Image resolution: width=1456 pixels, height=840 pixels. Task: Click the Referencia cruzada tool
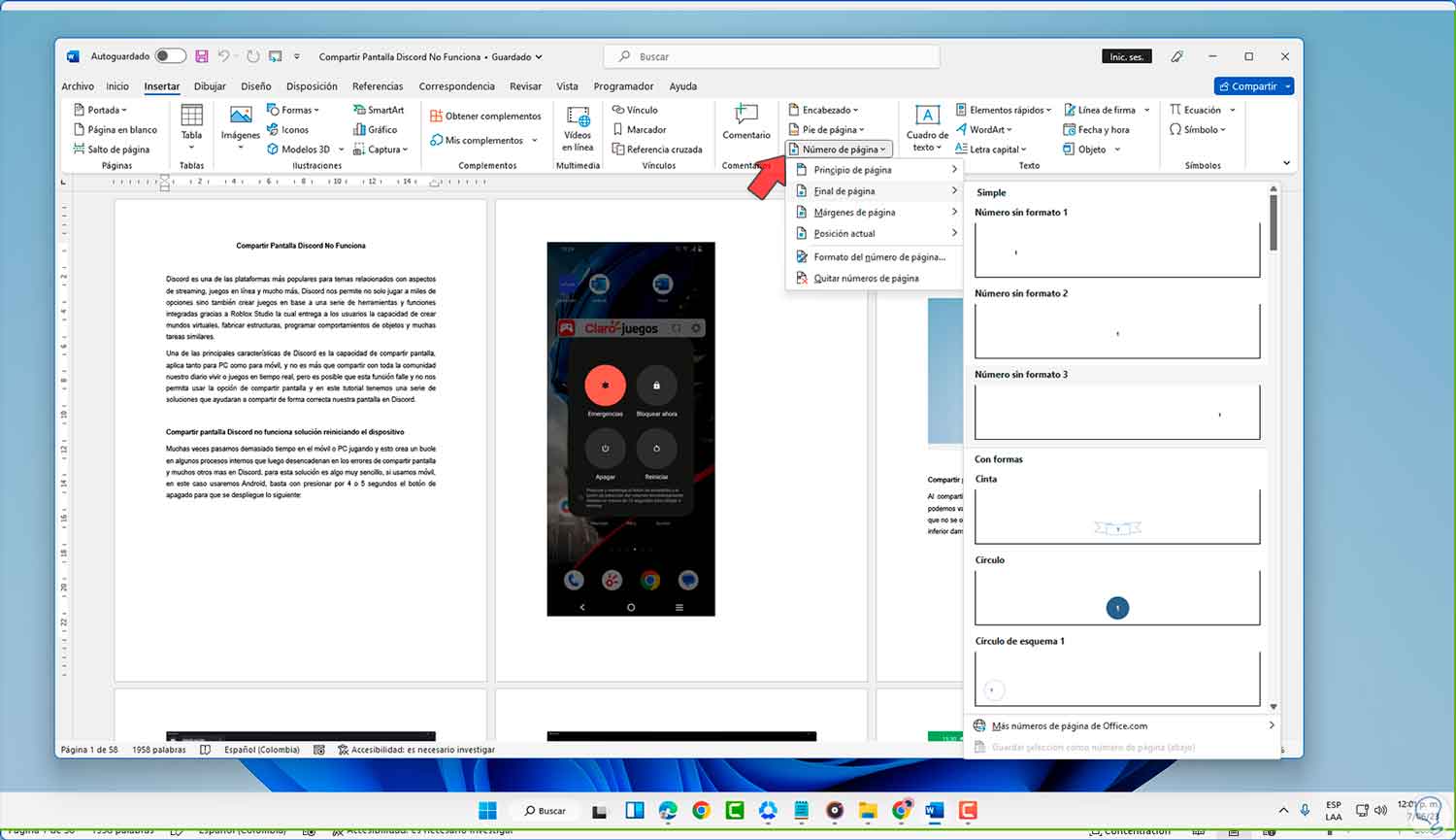click(657, 149)
